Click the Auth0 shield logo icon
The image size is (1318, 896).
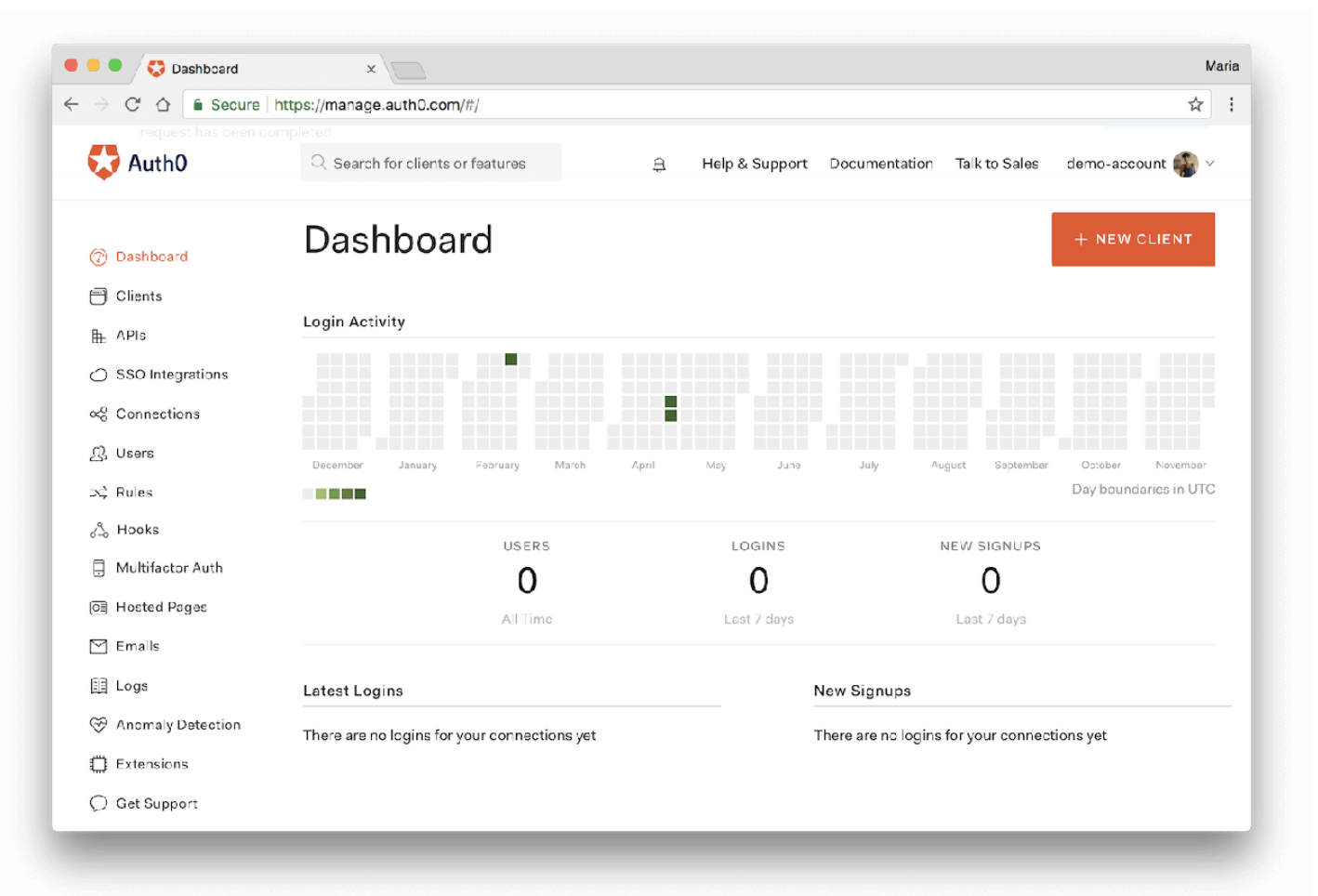point(103,163)
